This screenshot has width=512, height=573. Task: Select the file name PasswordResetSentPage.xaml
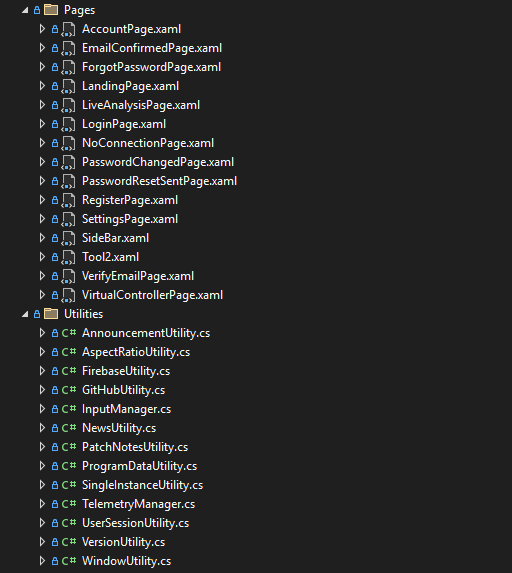159,181
